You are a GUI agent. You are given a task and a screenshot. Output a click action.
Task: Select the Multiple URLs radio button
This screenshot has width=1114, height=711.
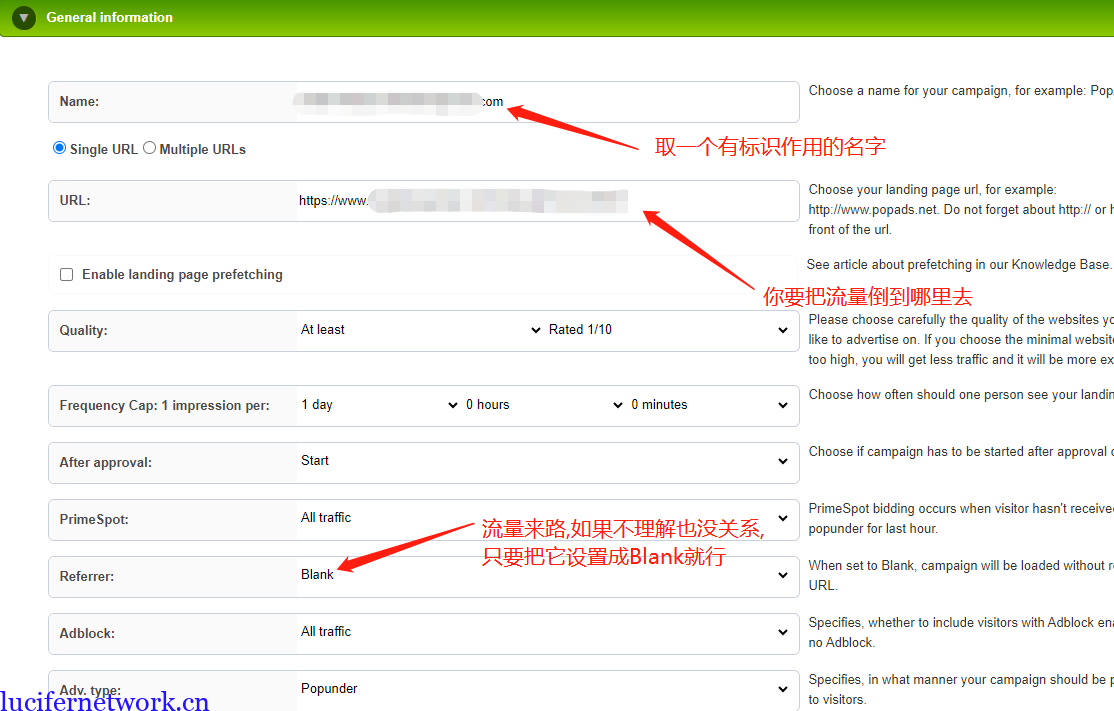(x=150, y=148)
